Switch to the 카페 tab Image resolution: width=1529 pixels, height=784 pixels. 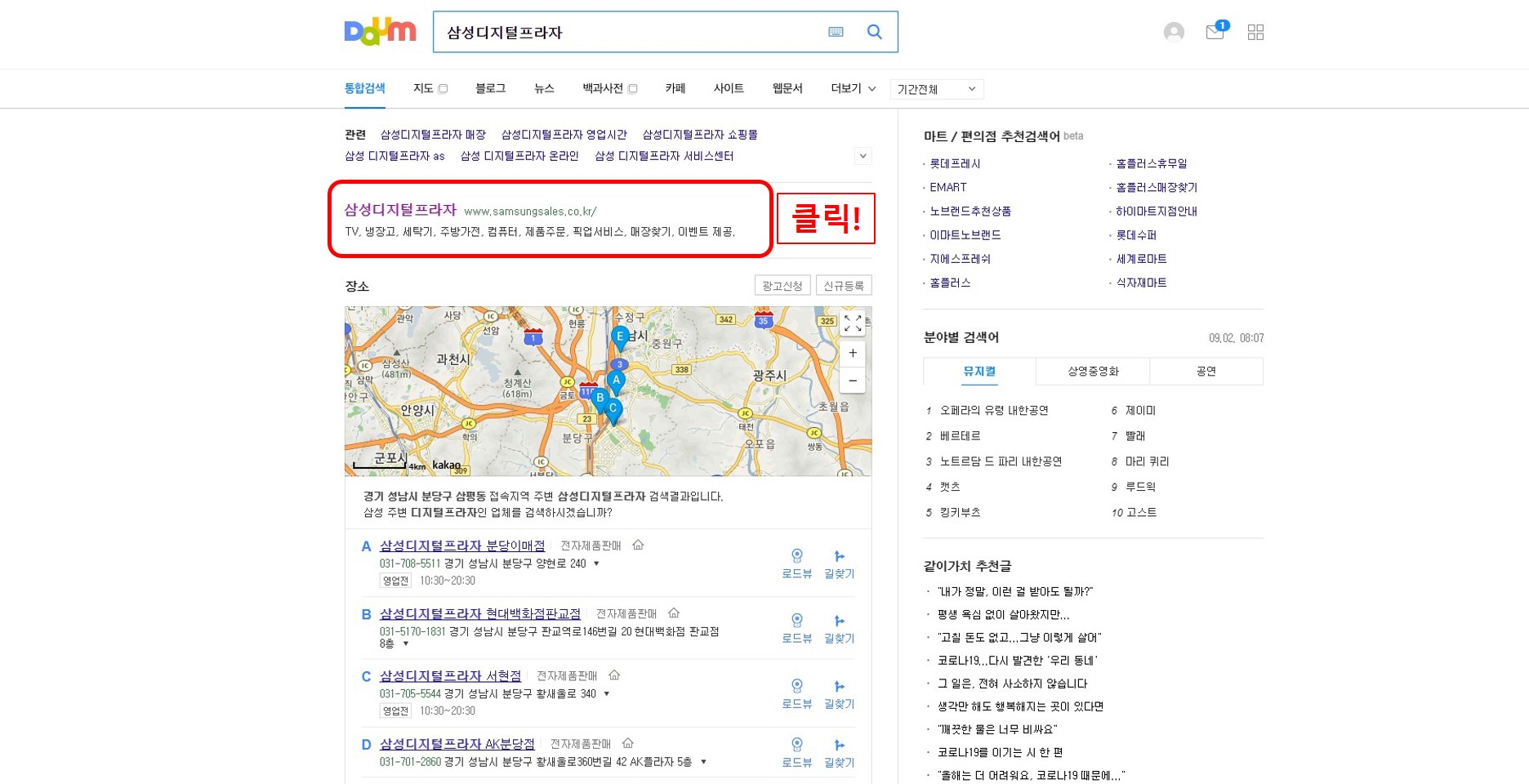(675, 88)
